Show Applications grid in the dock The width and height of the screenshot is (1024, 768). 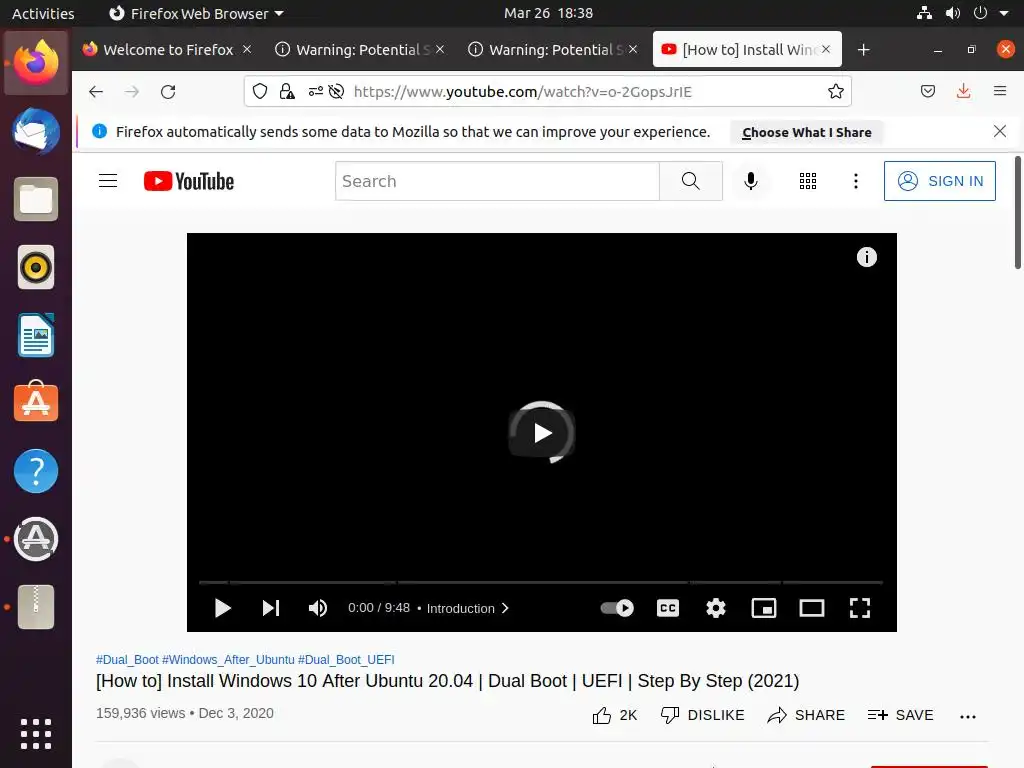[x=36, y=734]
